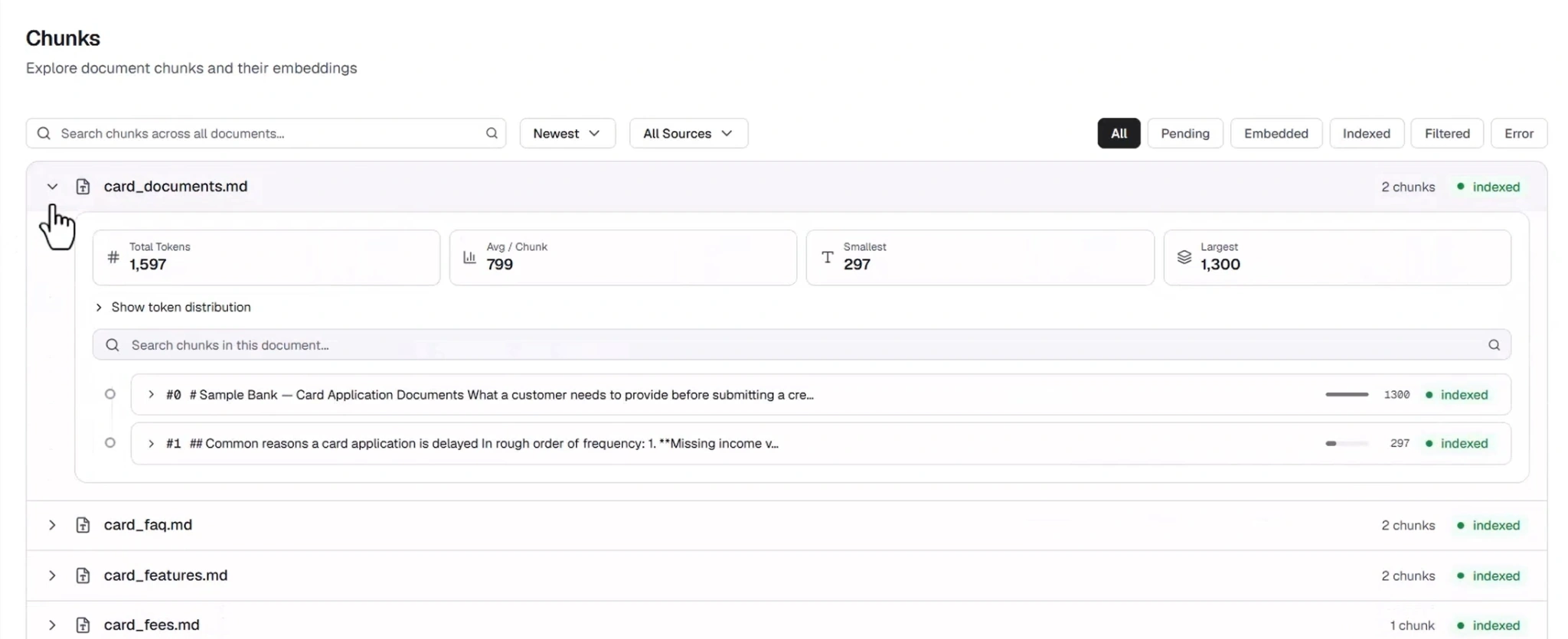Select the Embedded filter tab
Screen dimensions: 1568x639
tap(1276, 133)
